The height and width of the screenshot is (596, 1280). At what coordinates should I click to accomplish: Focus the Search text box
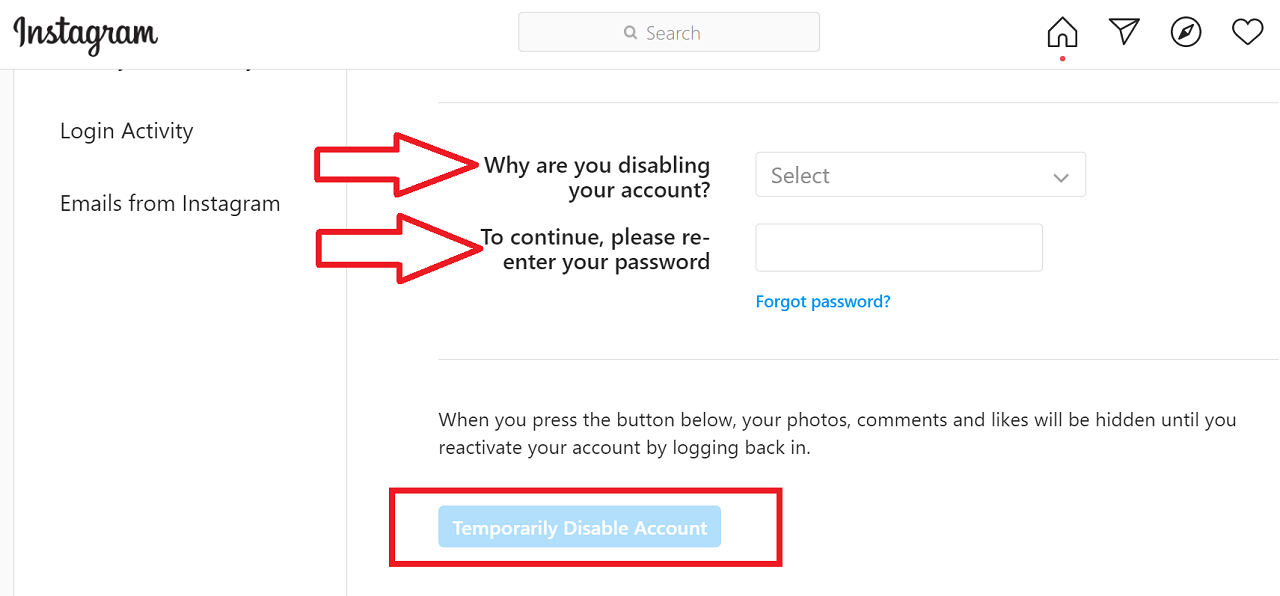tap(669, 32)
